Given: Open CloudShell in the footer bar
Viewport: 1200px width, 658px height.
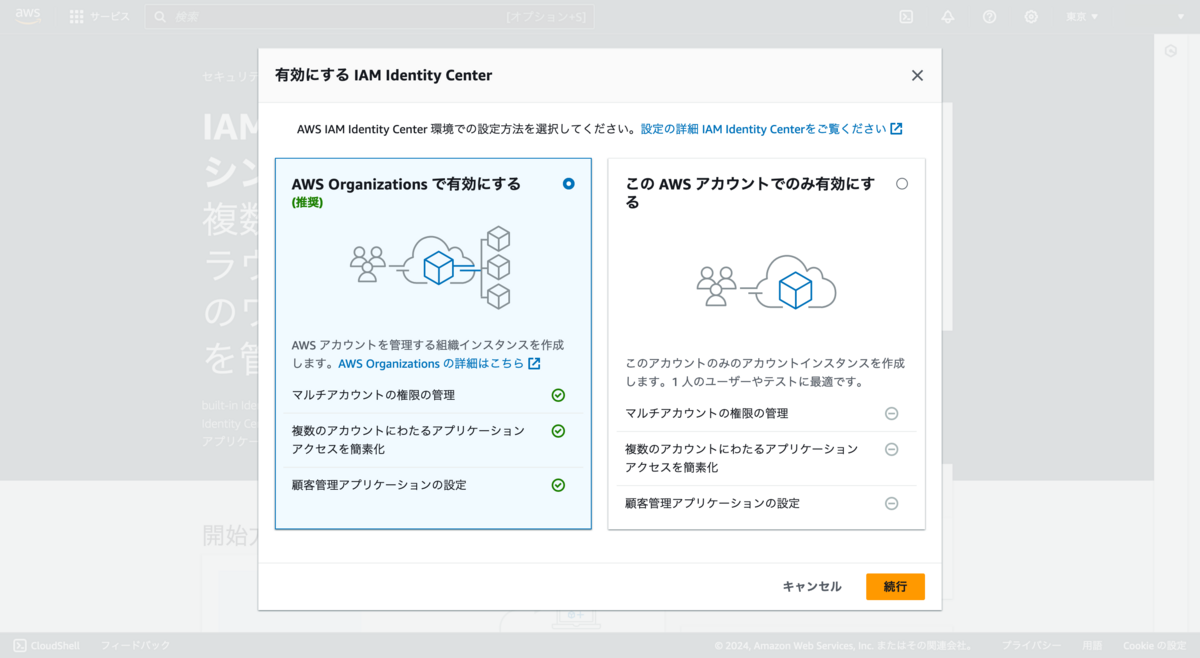Looking at the screenshot, I should point(45,646).
